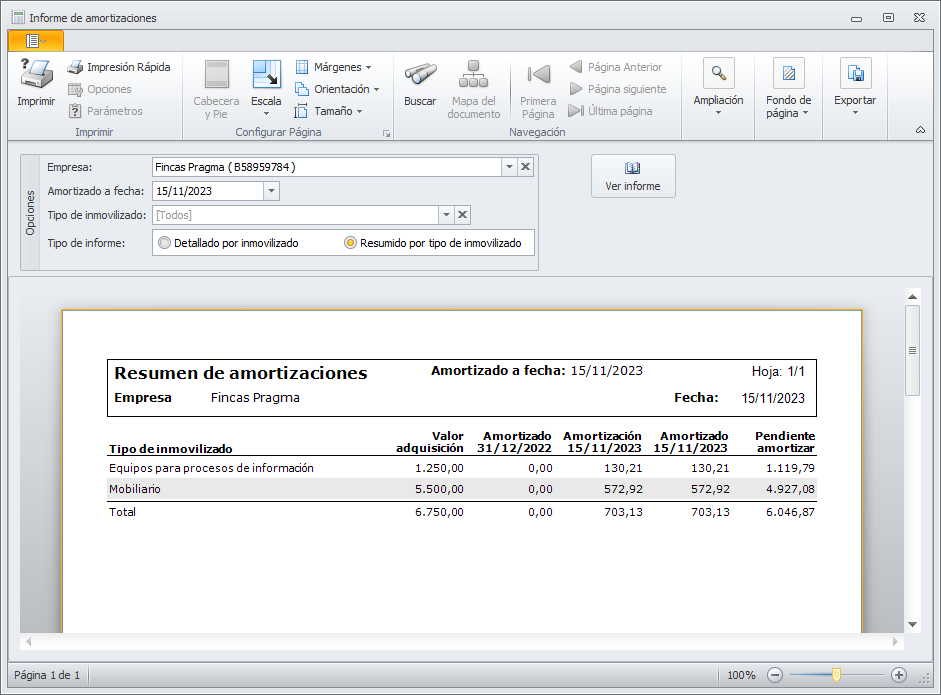Click the Ampliación magnifier icon
The height and width of the screenshot is (695, 941).
[718, 74]
